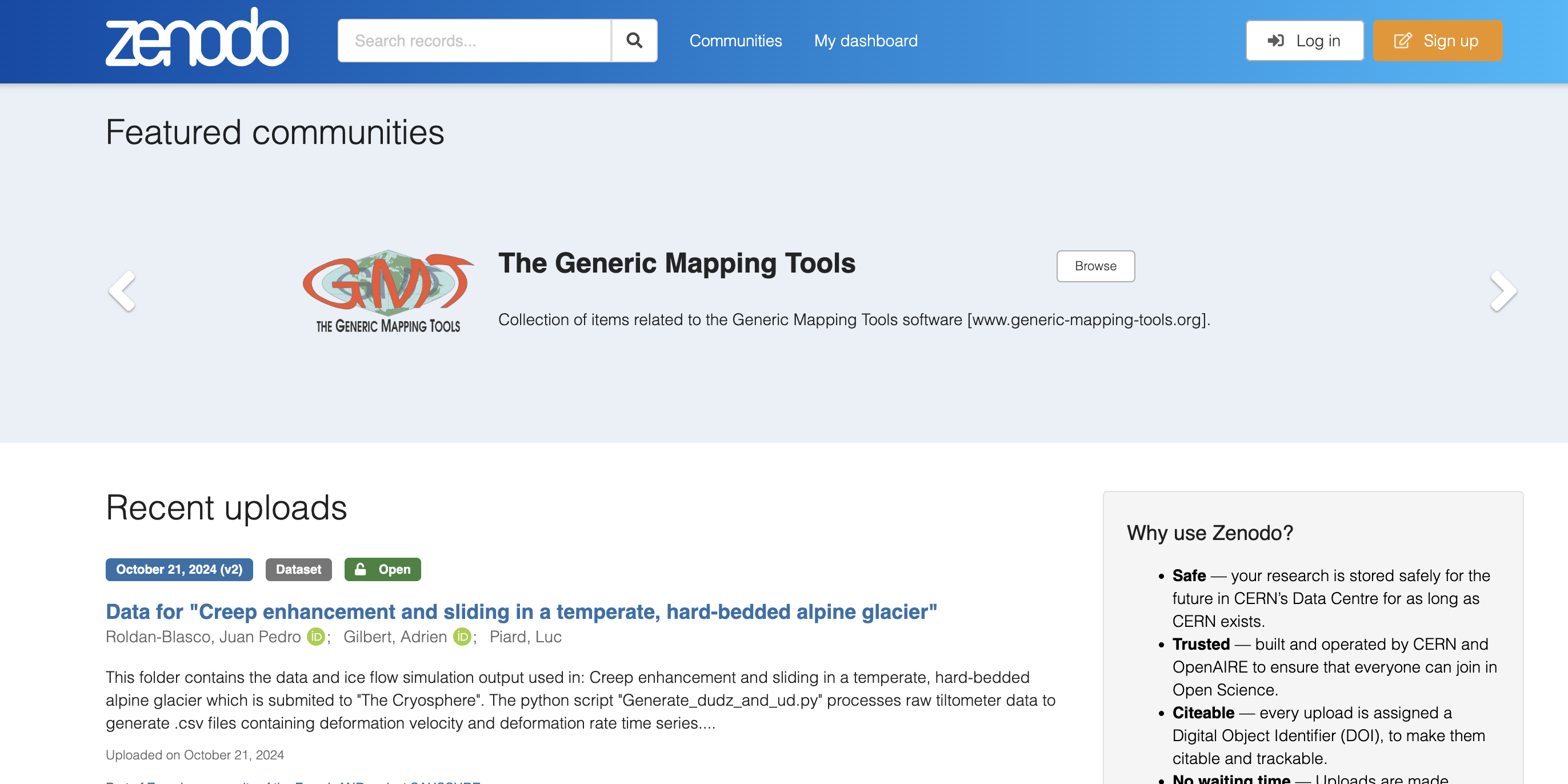Show previous featured community slide
This screenshot has height=784, width=1568.
coord(122,291)
